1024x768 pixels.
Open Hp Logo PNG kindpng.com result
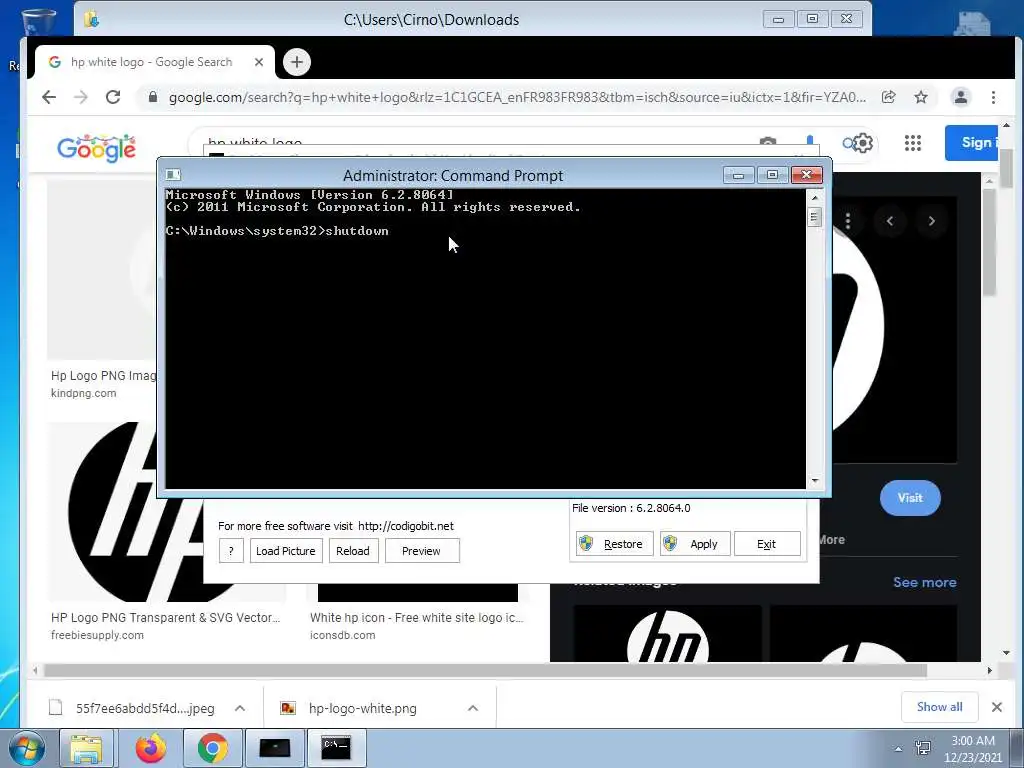[x=103, y=376]
